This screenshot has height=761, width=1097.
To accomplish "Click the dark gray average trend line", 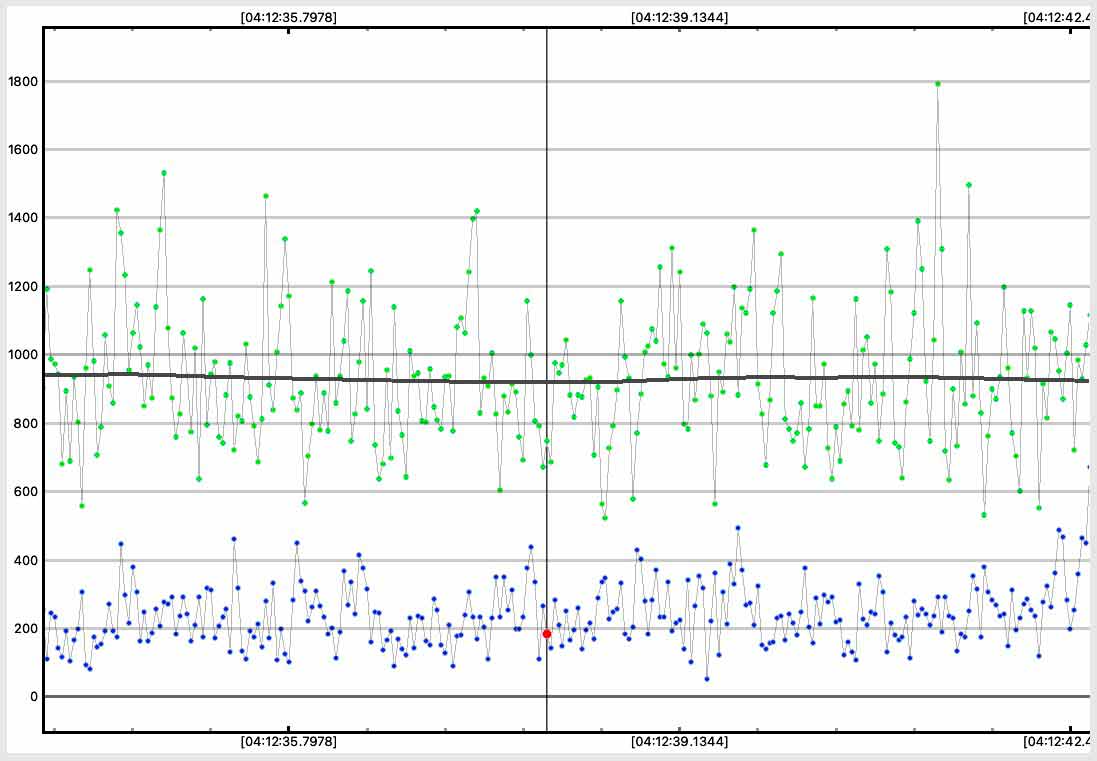I will 400,380.
